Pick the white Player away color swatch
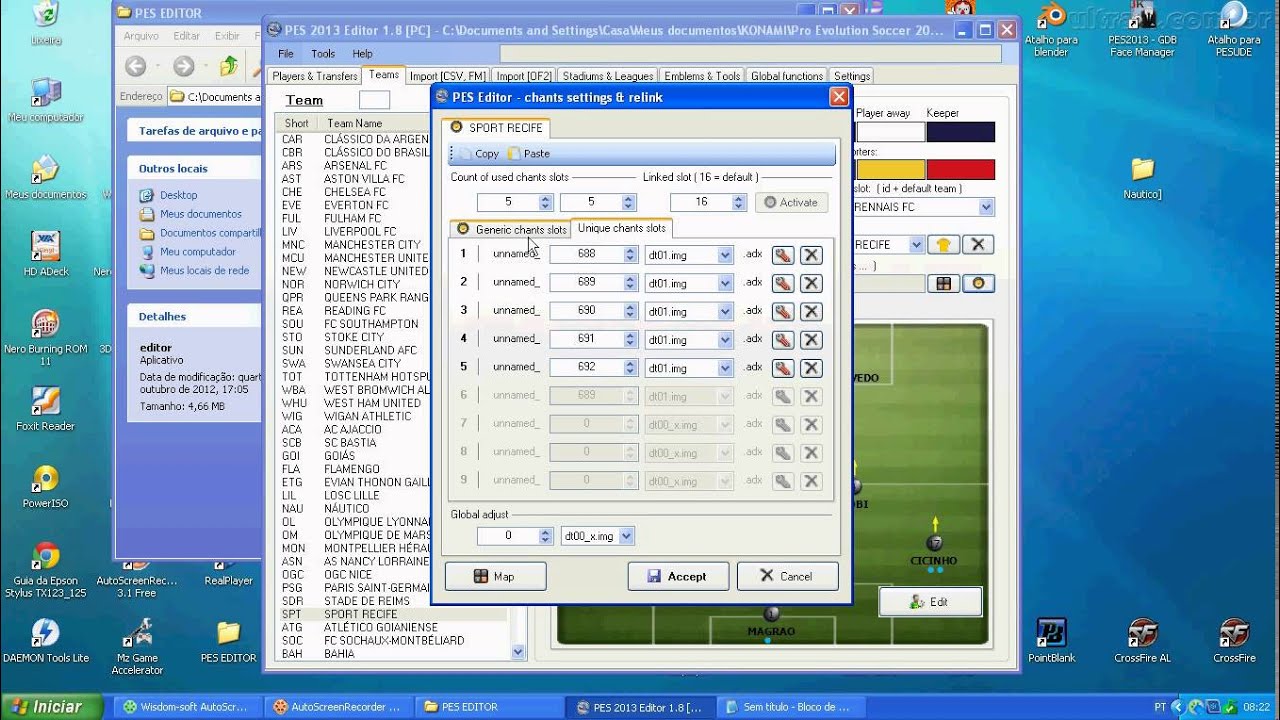This screenshot has width=1280, height=720. tap(888, 132)
